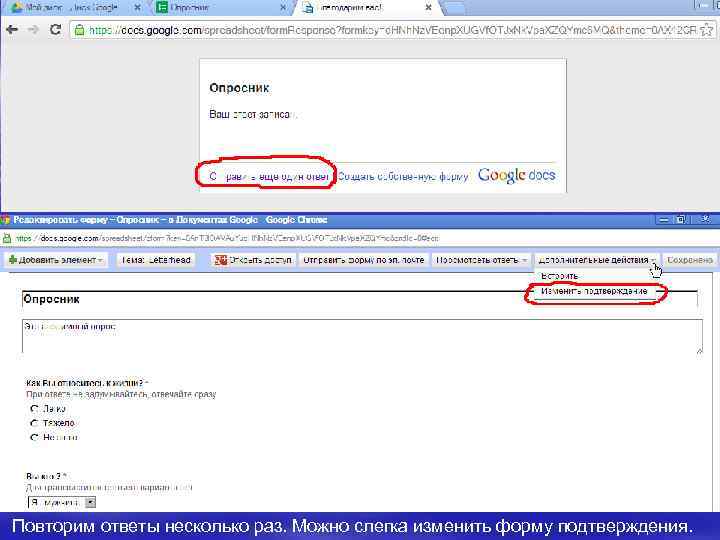Viewport: 720px width, 540px height.
Task: Click the 'Отправить еще один ответ' link
Action: (269, 176)
